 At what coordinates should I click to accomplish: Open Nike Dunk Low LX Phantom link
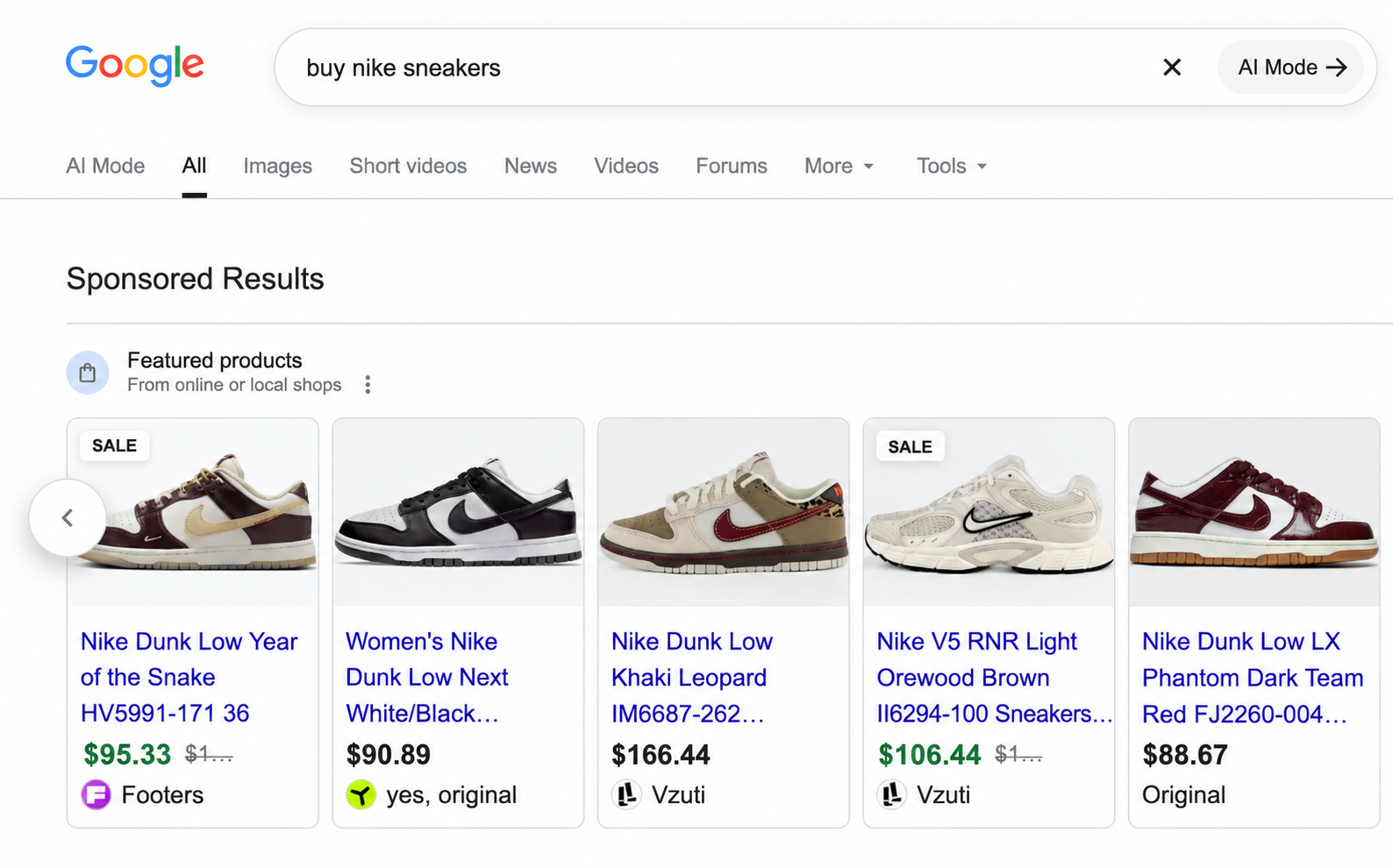point(1253,677)
